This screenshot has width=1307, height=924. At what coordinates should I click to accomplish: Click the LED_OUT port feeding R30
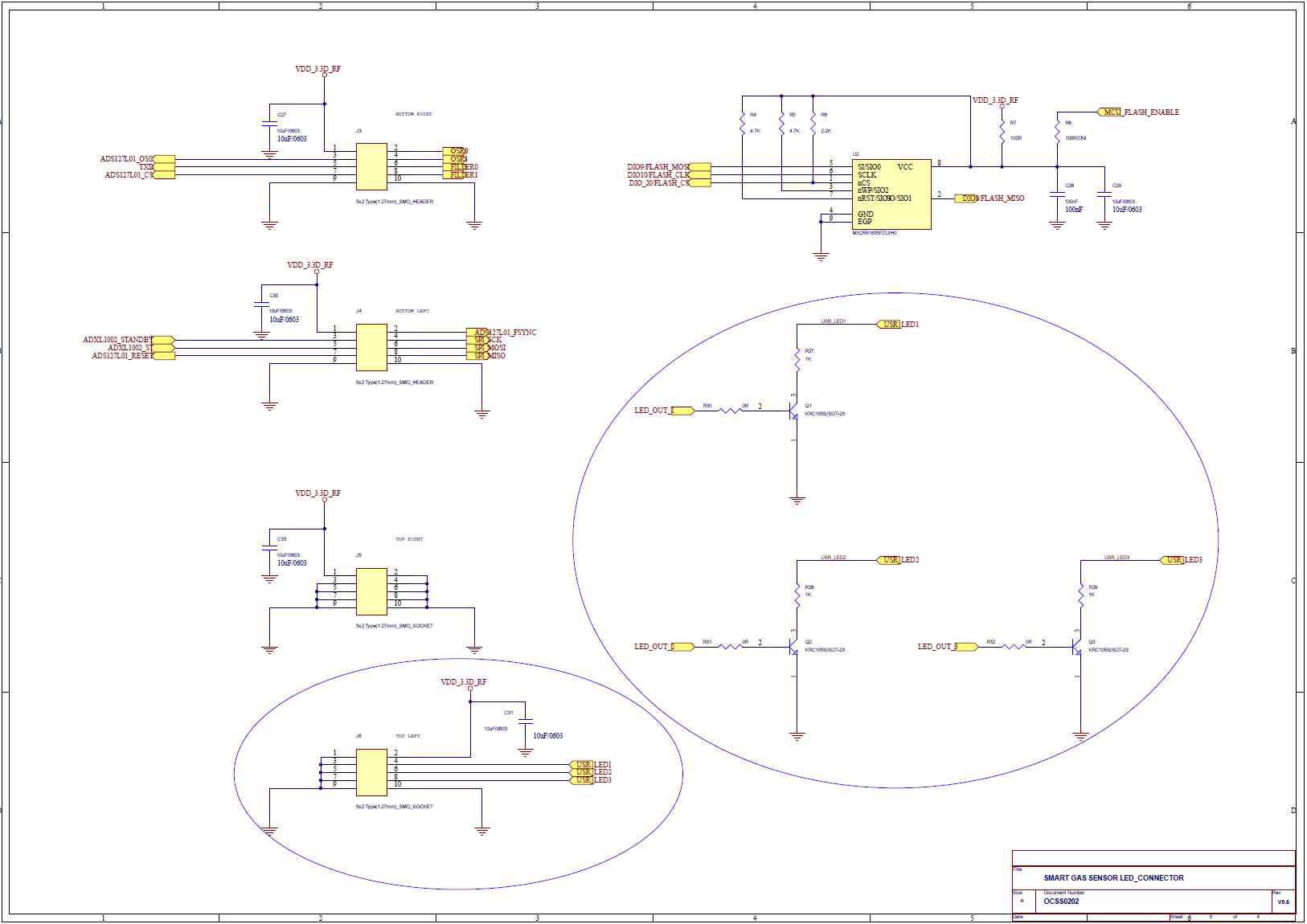pos(664,411)
